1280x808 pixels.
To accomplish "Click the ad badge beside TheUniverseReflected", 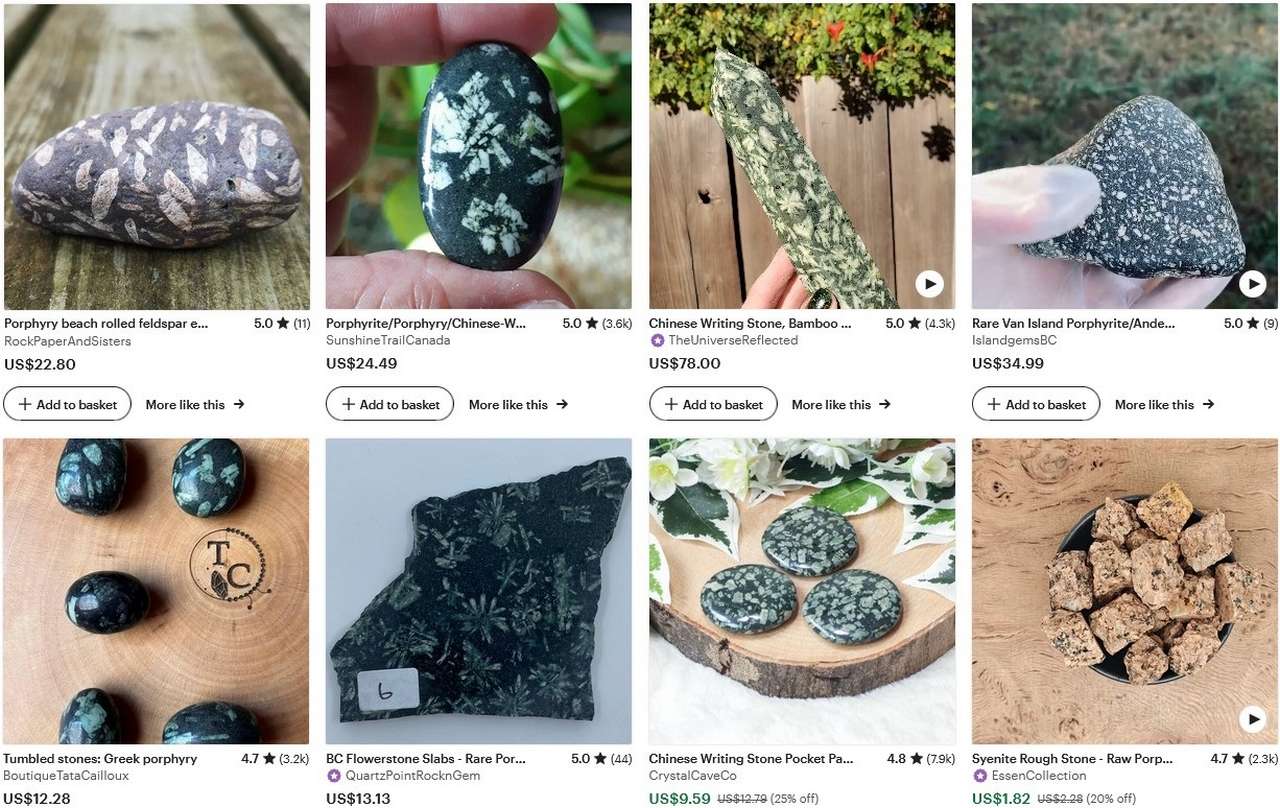I will [657, 340].
